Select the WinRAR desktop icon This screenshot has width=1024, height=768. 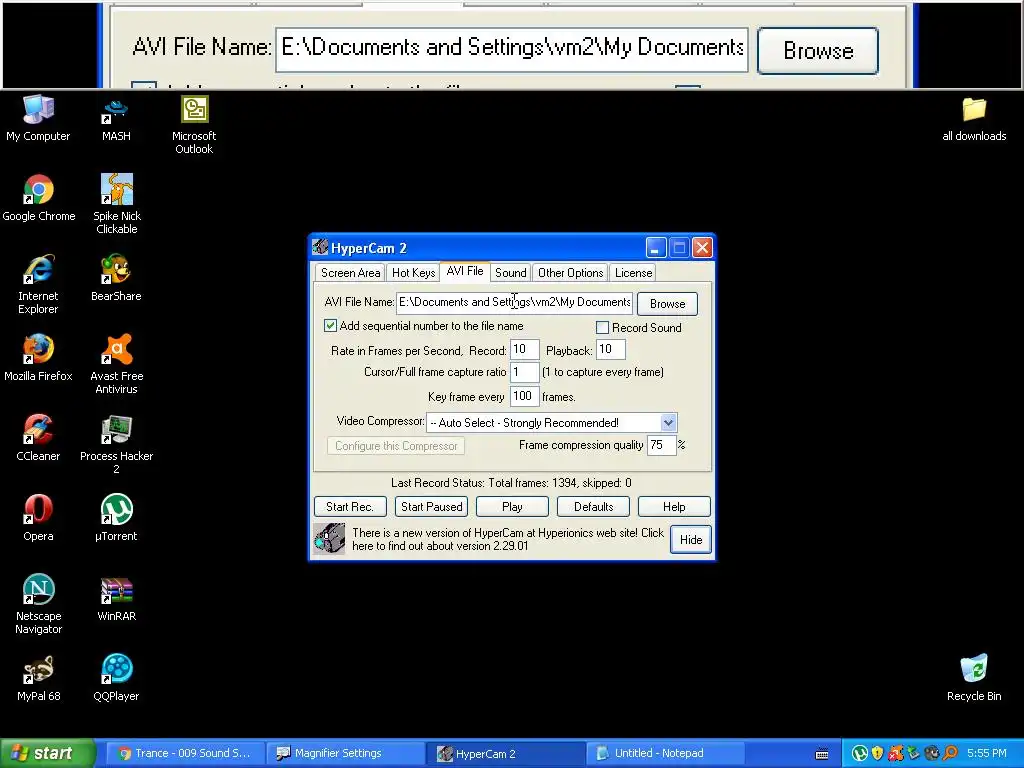[116, 598]
